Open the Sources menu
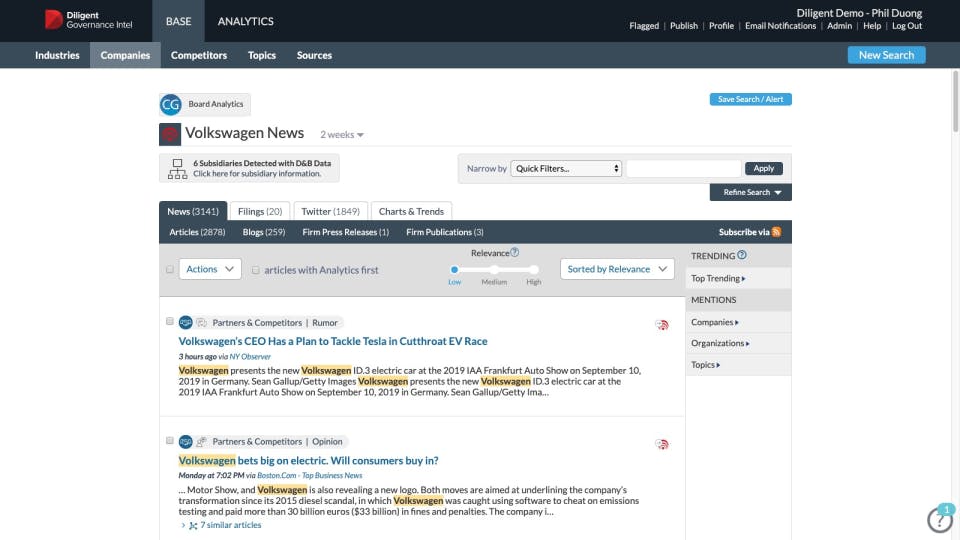Image resolution: width=960 pixels, height=540 pixels. (314, 55)
